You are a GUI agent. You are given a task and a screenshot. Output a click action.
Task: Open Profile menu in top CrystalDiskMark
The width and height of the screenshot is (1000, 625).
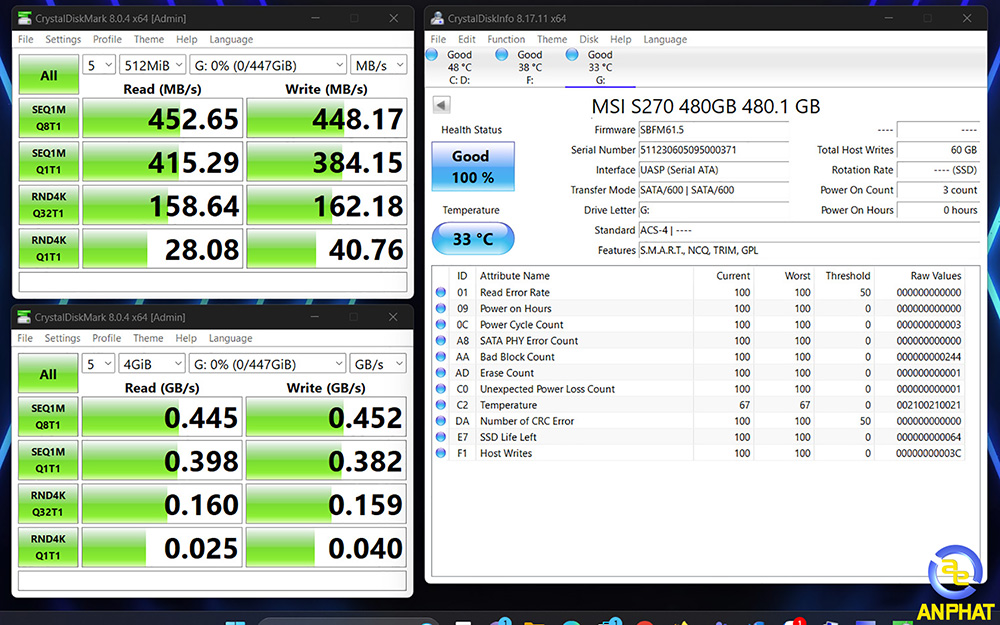click(107, 39)
